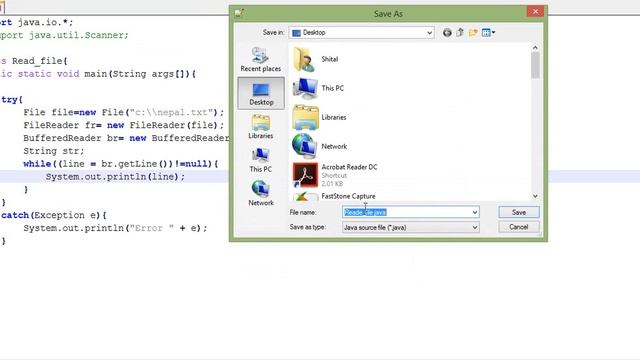Open This PC in the places sidebar
Image resolution: width=640 pixels, height=360 pixels.
pos(260,160)
